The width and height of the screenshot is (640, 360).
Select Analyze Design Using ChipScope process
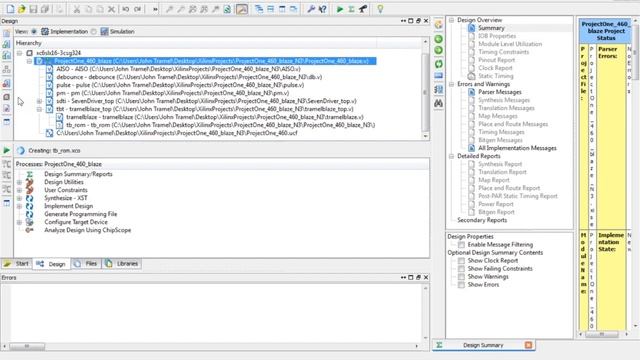(87, 230)
